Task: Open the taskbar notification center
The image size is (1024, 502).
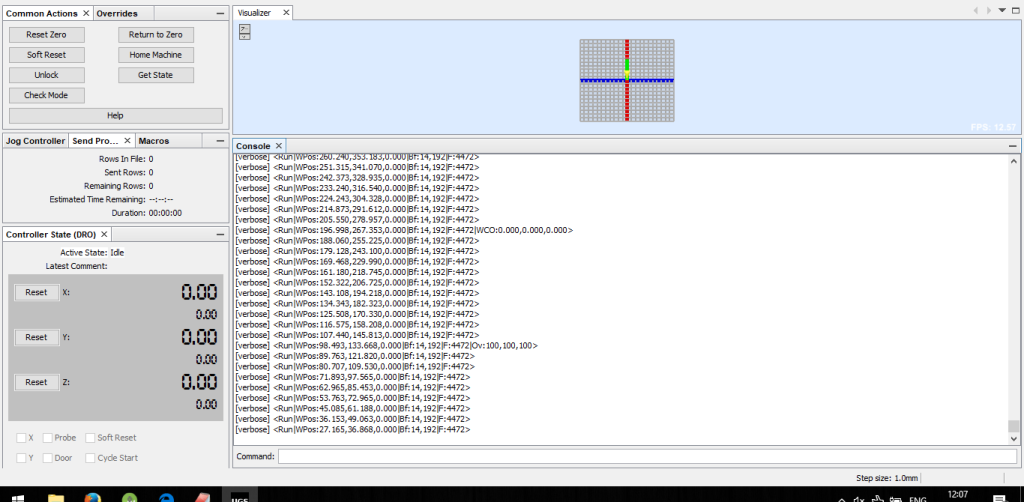Action: coord(1001,496)
